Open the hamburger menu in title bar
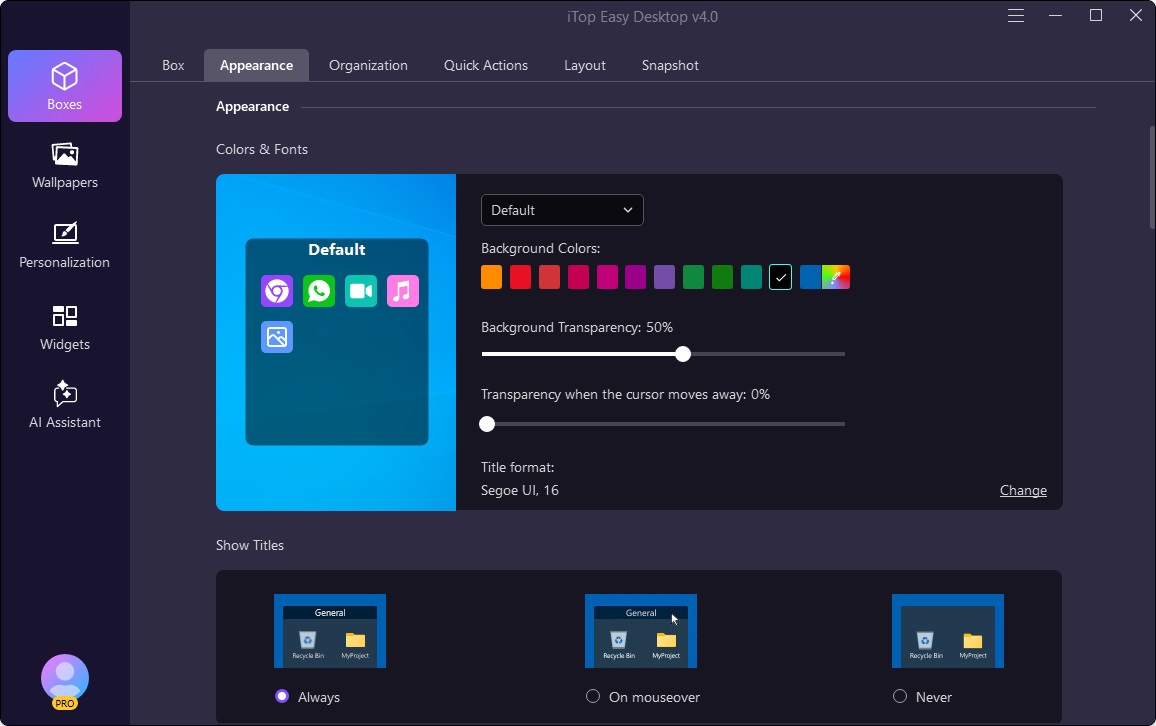 pos(1016,16)
